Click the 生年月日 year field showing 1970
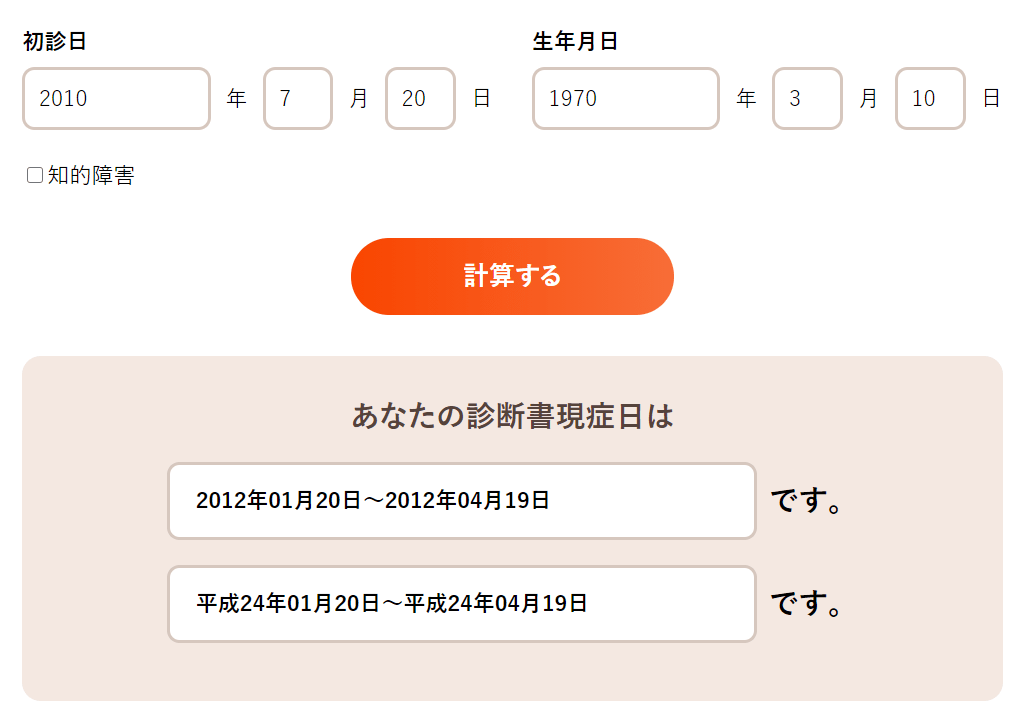 coord(625,99)
